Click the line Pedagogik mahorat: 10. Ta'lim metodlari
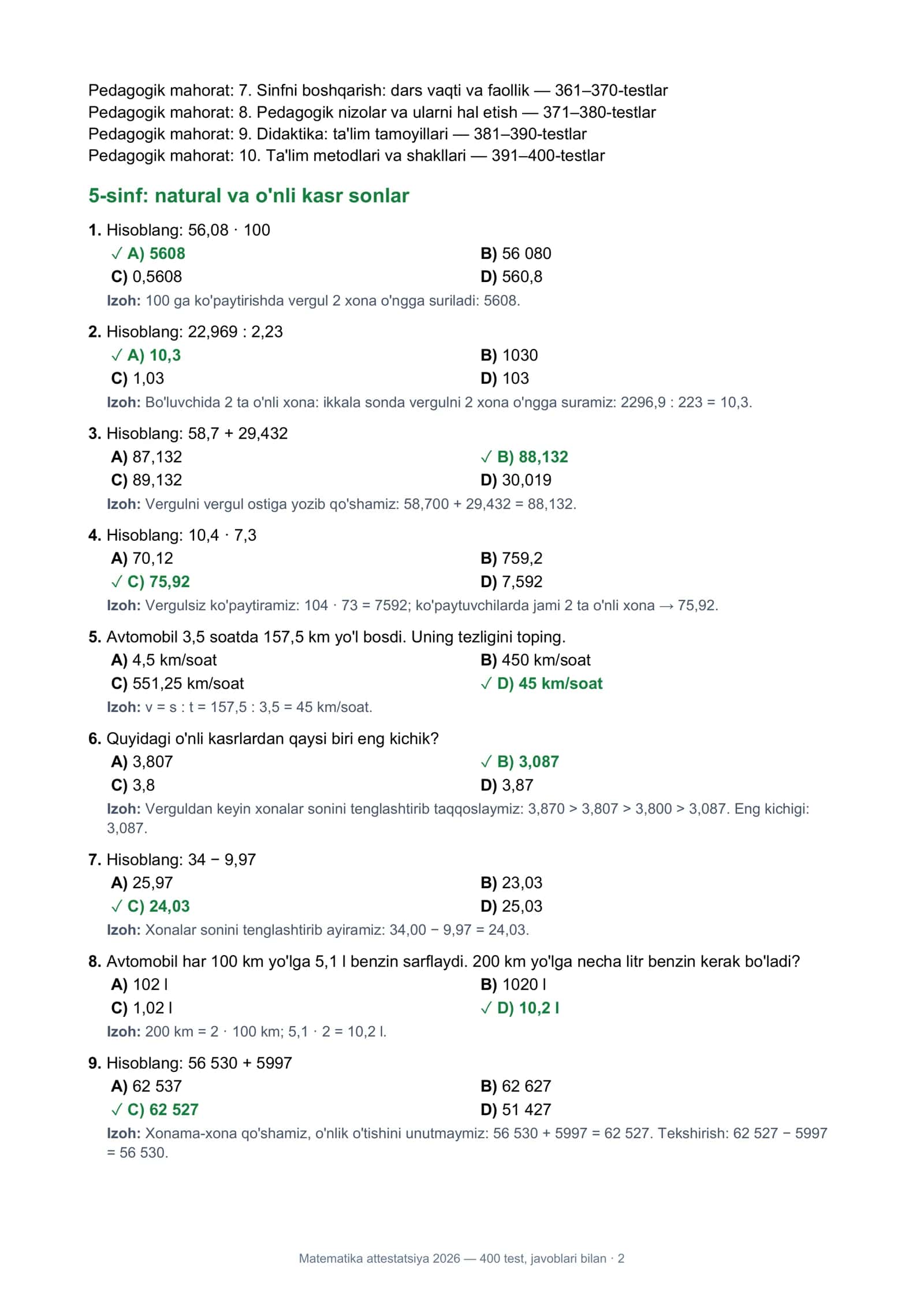Image resolution: width=924 pixels, height=1307 pixels. click(x=346, y=156)
